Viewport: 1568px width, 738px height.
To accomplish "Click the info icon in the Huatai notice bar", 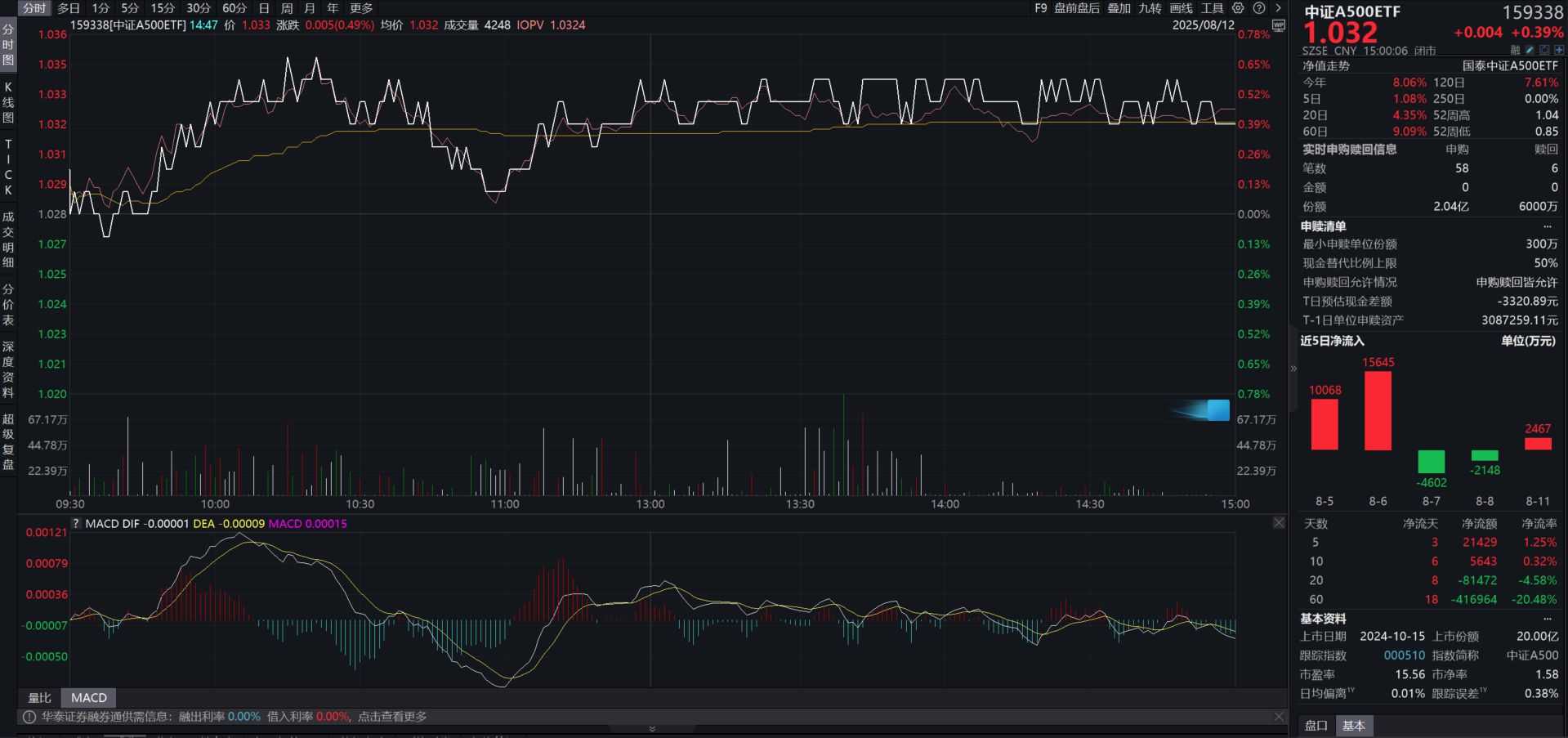I will pyautogui.click(x=29, y=717).
